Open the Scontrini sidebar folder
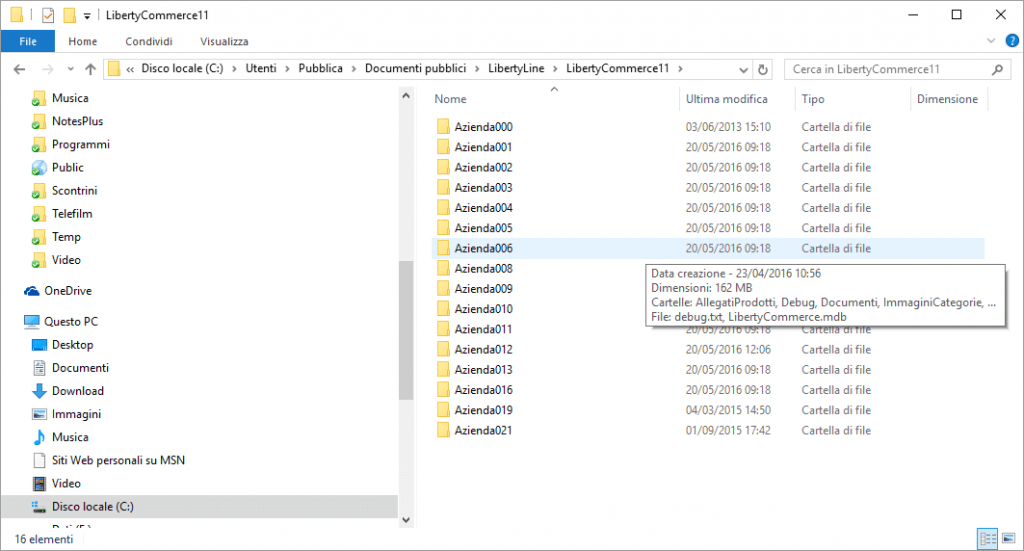 tap(74, 191)
